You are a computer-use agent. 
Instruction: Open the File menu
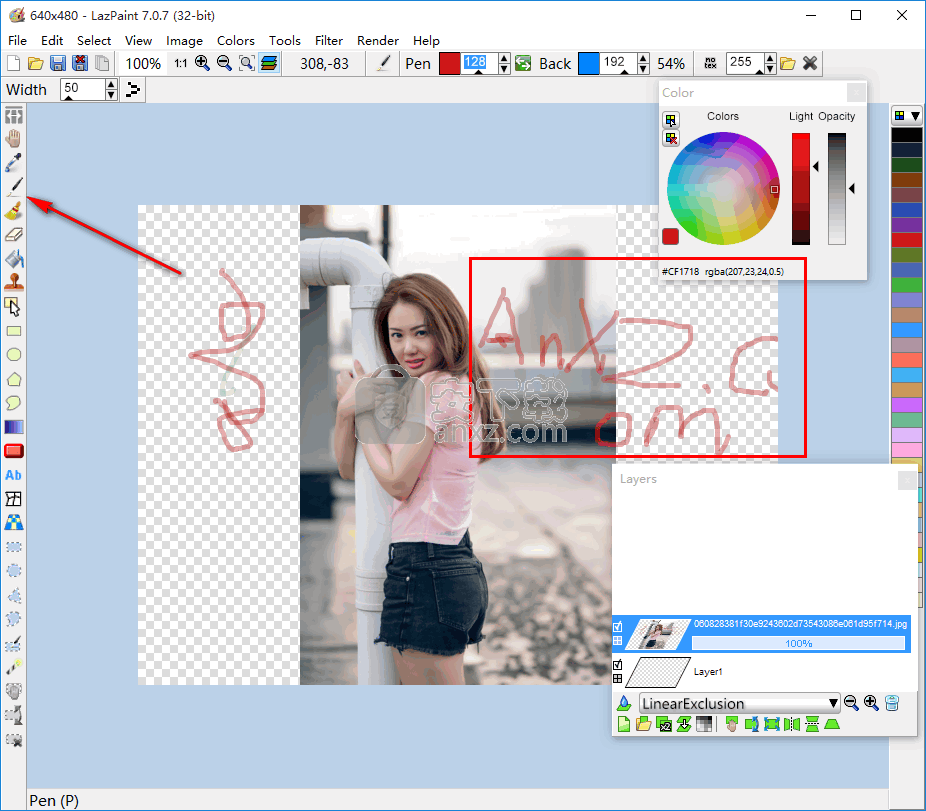(17, 40)
